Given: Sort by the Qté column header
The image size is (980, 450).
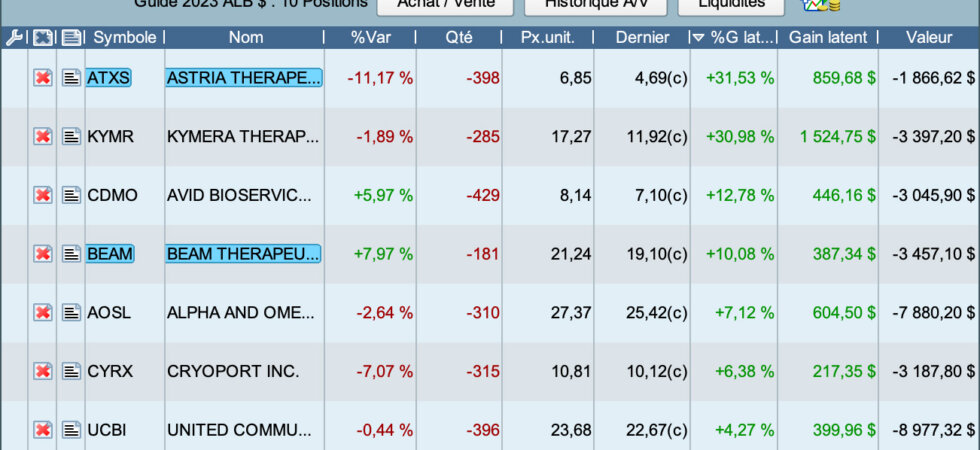Looking at the screenshot, I should click(x=459, y=38).
